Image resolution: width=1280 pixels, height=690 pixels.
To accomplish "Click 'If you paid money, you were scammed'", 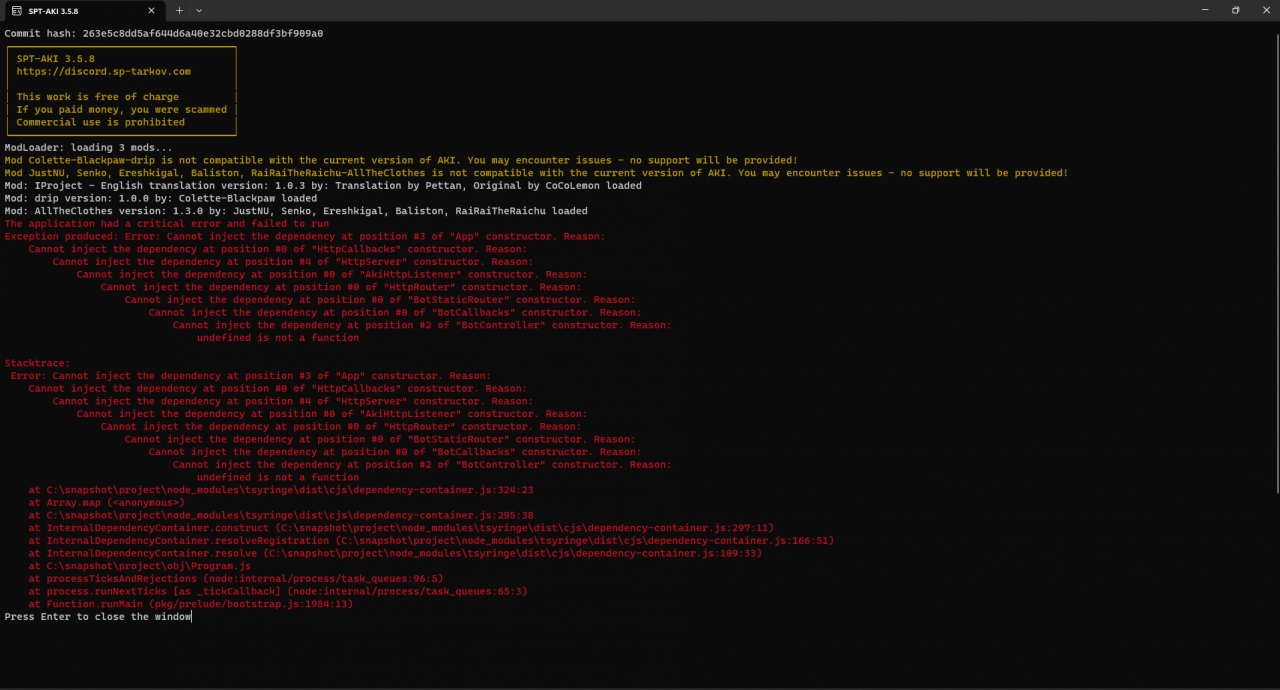I will click(121, 110).
